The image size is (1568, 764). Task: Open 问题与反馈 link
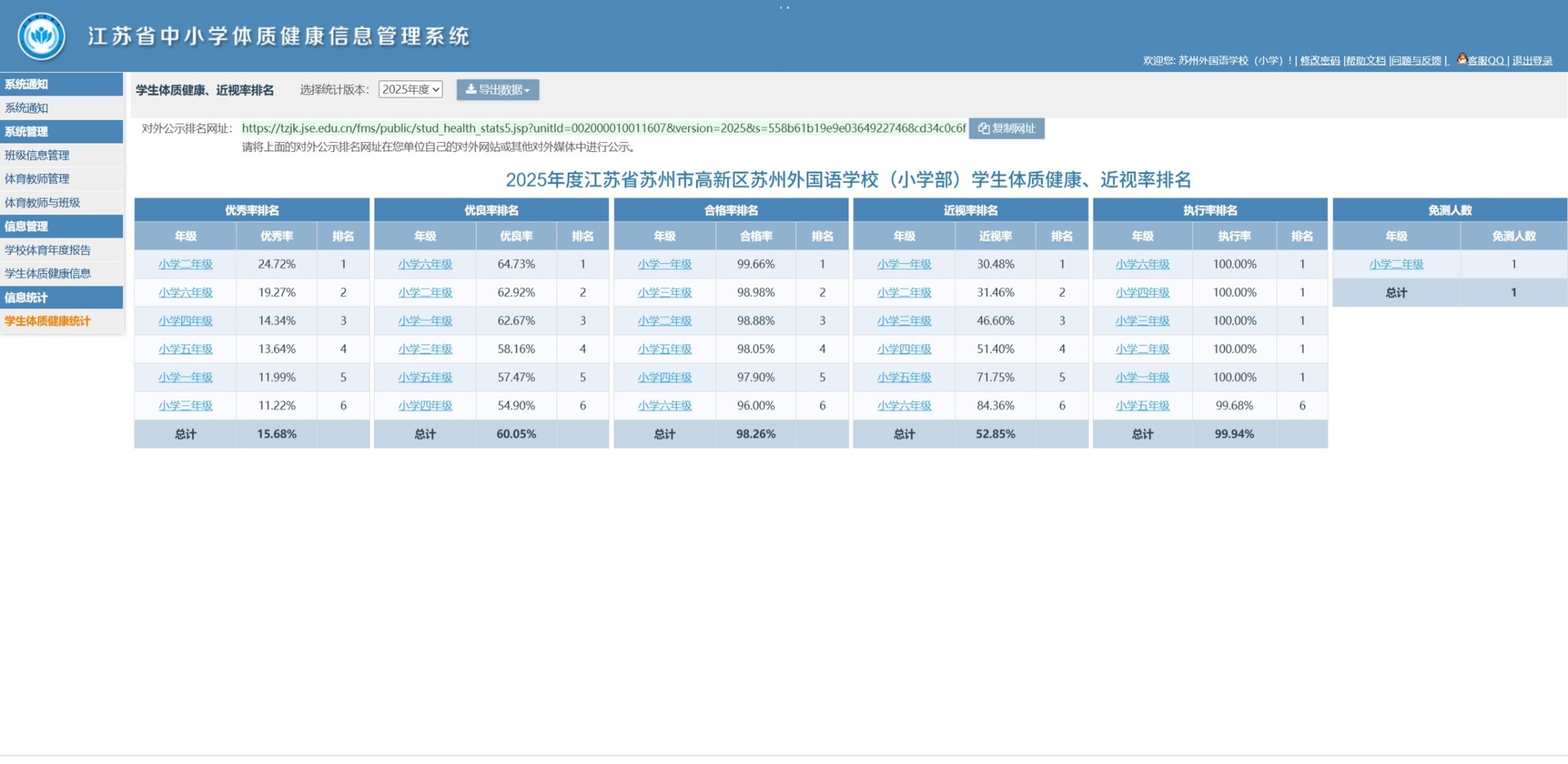tap(1417, 60)
